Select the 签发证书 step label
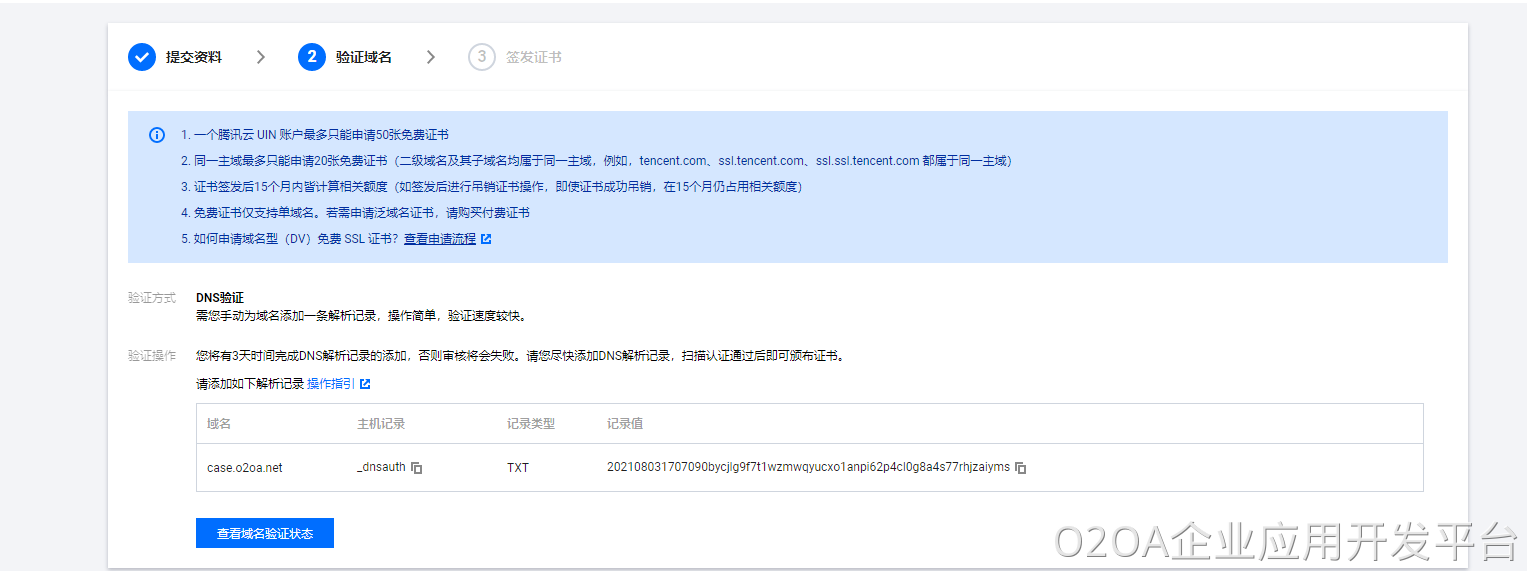Image resolution: width=1527 pixels, height=571 pixels. pyautogui.click(x=534, y=57)
